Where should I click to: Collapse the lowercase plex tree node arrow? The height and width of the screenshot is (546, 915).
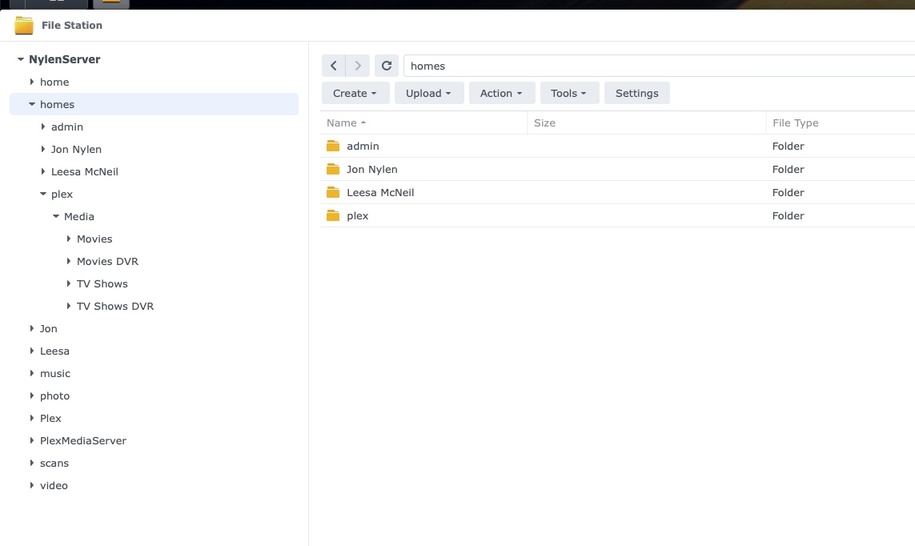click(43, 194)
